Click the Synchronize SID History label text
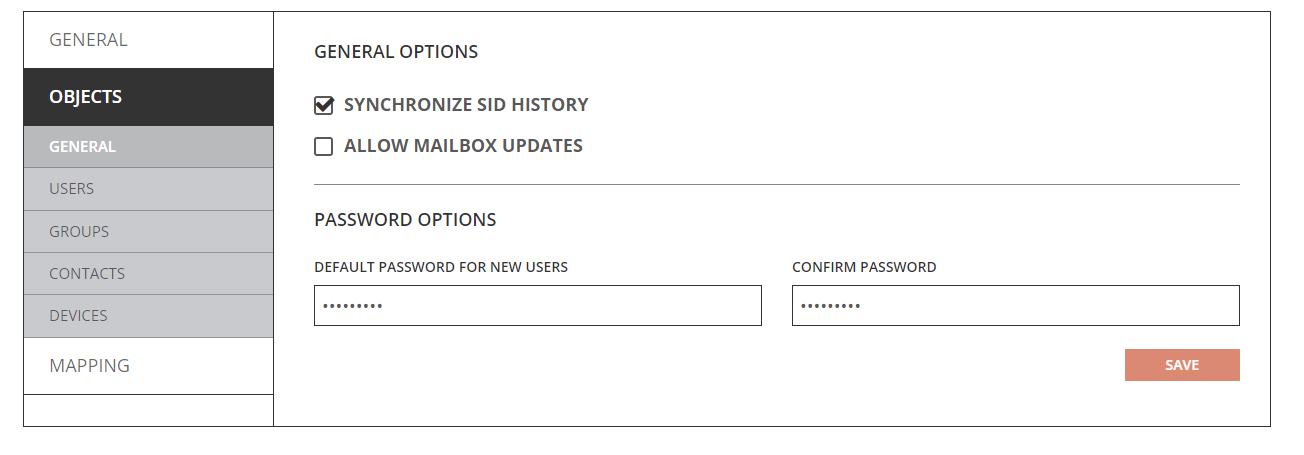Screen dimensions: 1304x455 coord(466,105)
